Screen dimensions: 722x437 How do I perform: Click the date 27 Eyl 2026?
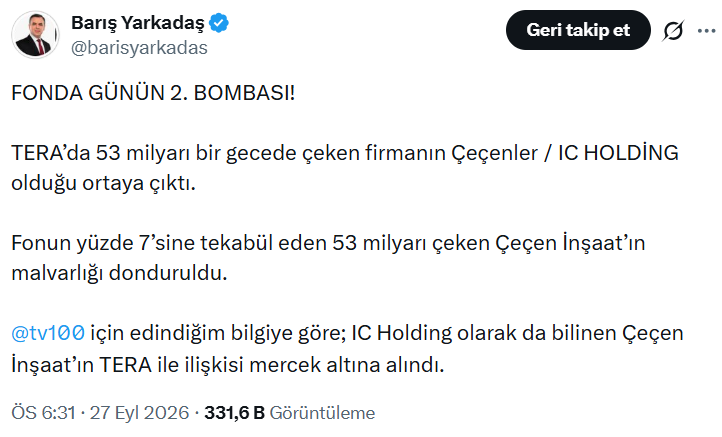point(139,413)
